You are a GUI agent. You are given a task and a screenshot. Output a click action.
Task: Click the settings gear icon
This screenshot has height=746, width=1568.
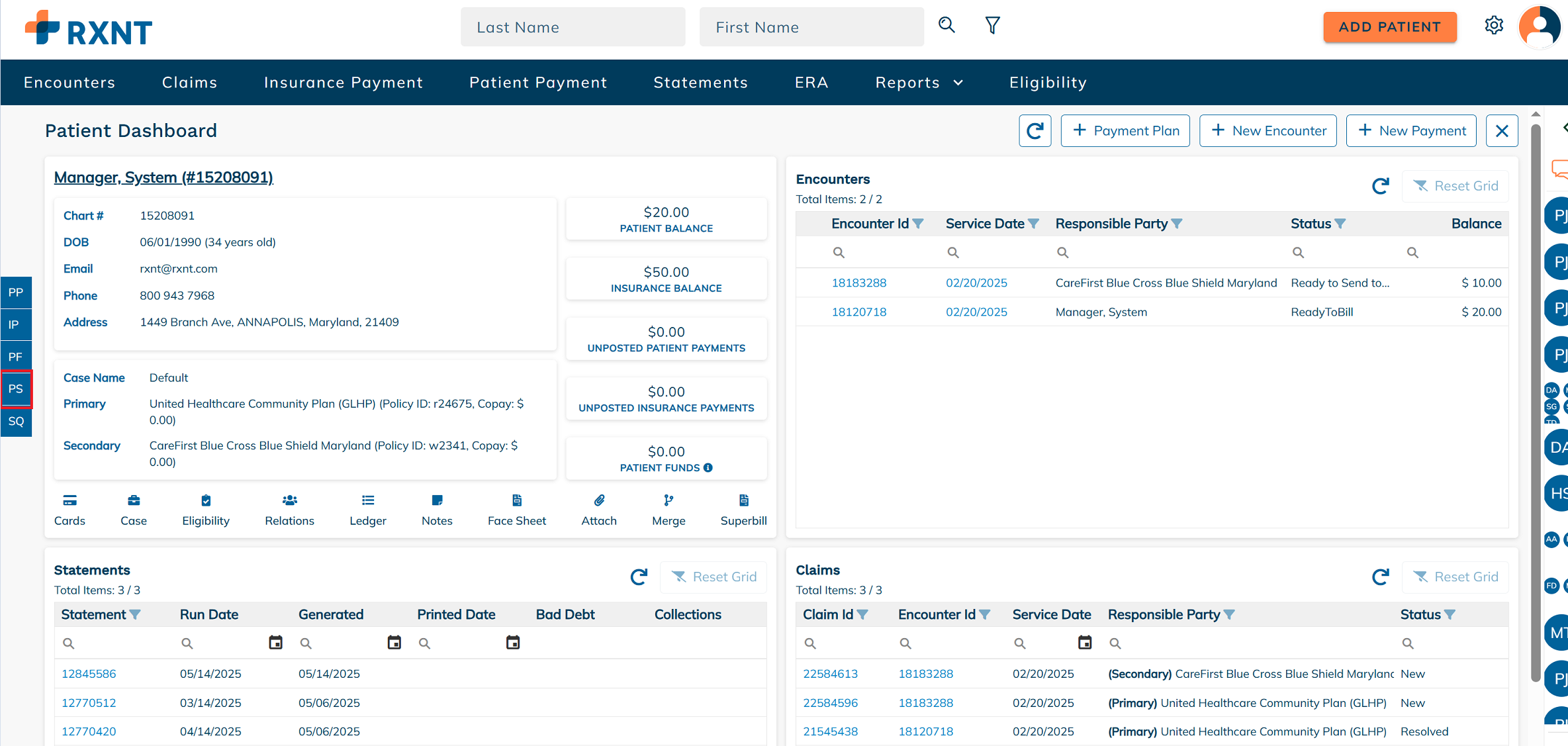click(x=1493, y=26)
